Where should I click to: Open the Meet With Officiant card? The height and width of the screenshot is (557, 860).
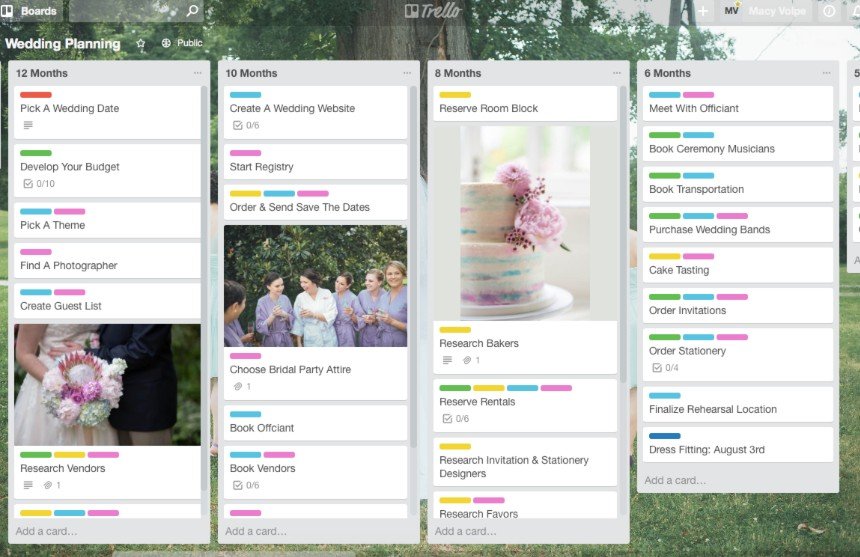coord(738,104)
